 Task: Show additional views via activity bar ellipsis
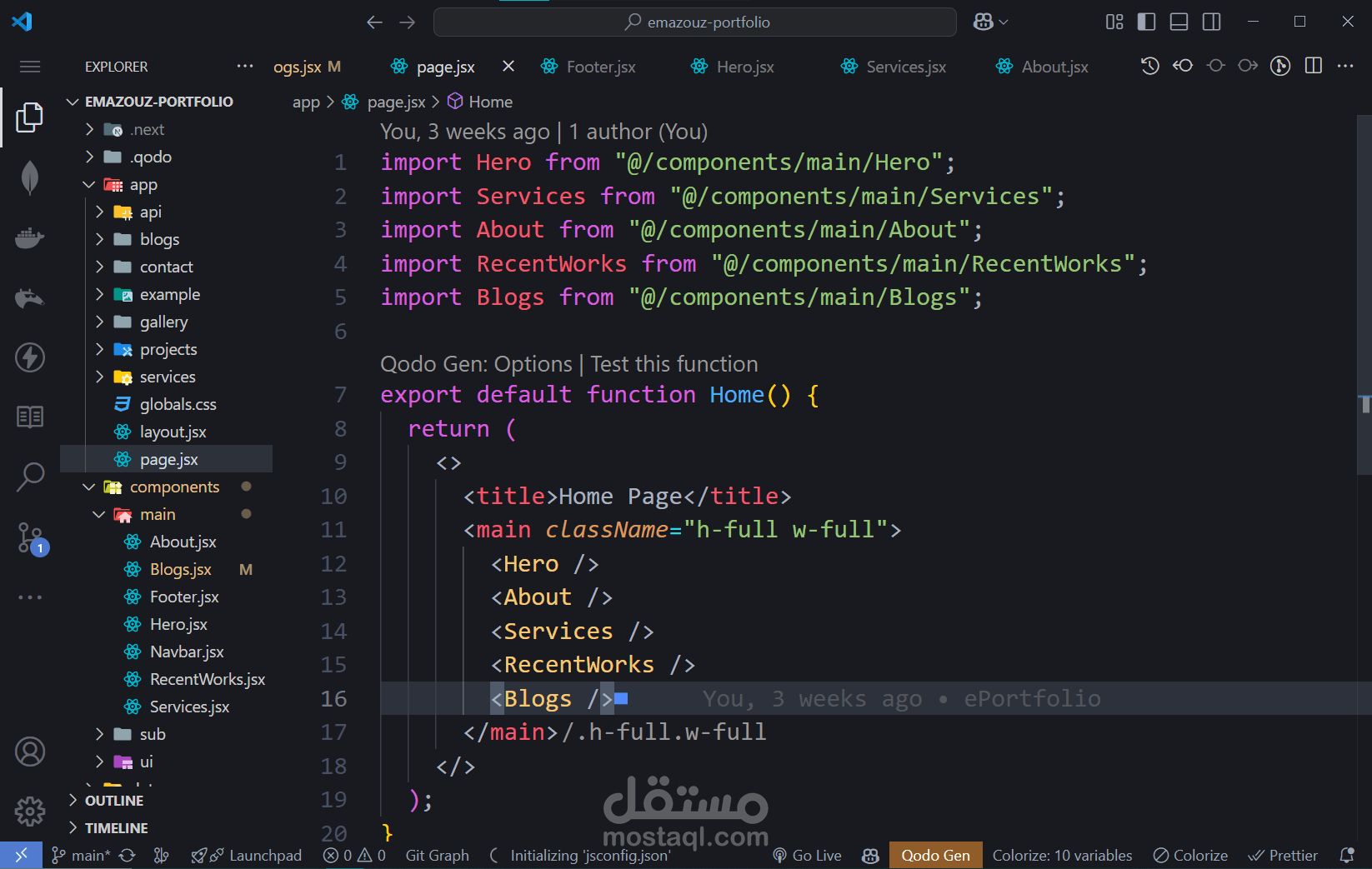pos(30,597)
